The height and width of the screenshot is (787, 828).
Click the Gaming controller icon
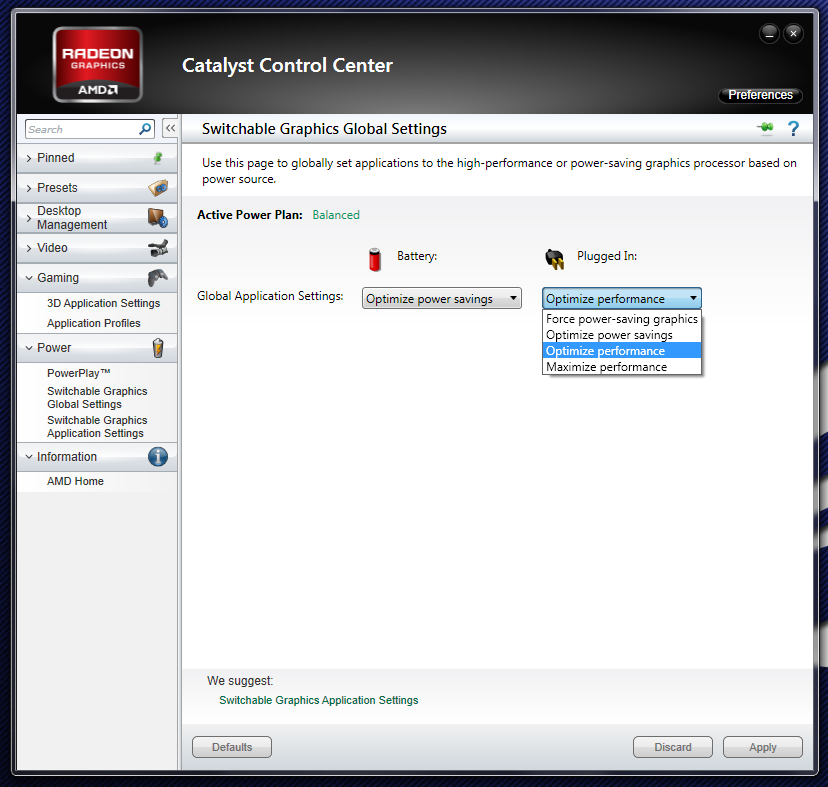pos(158,277)
